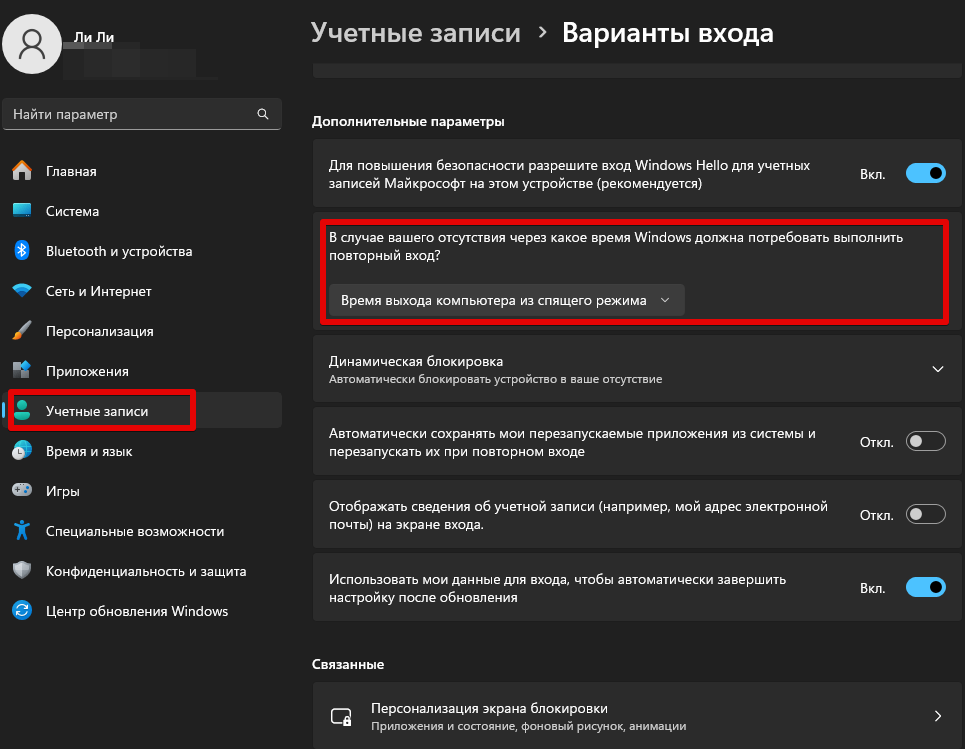Click the user profile avatar
The image size is (965, 749).
pyautogui.click(x=32, y=44)
